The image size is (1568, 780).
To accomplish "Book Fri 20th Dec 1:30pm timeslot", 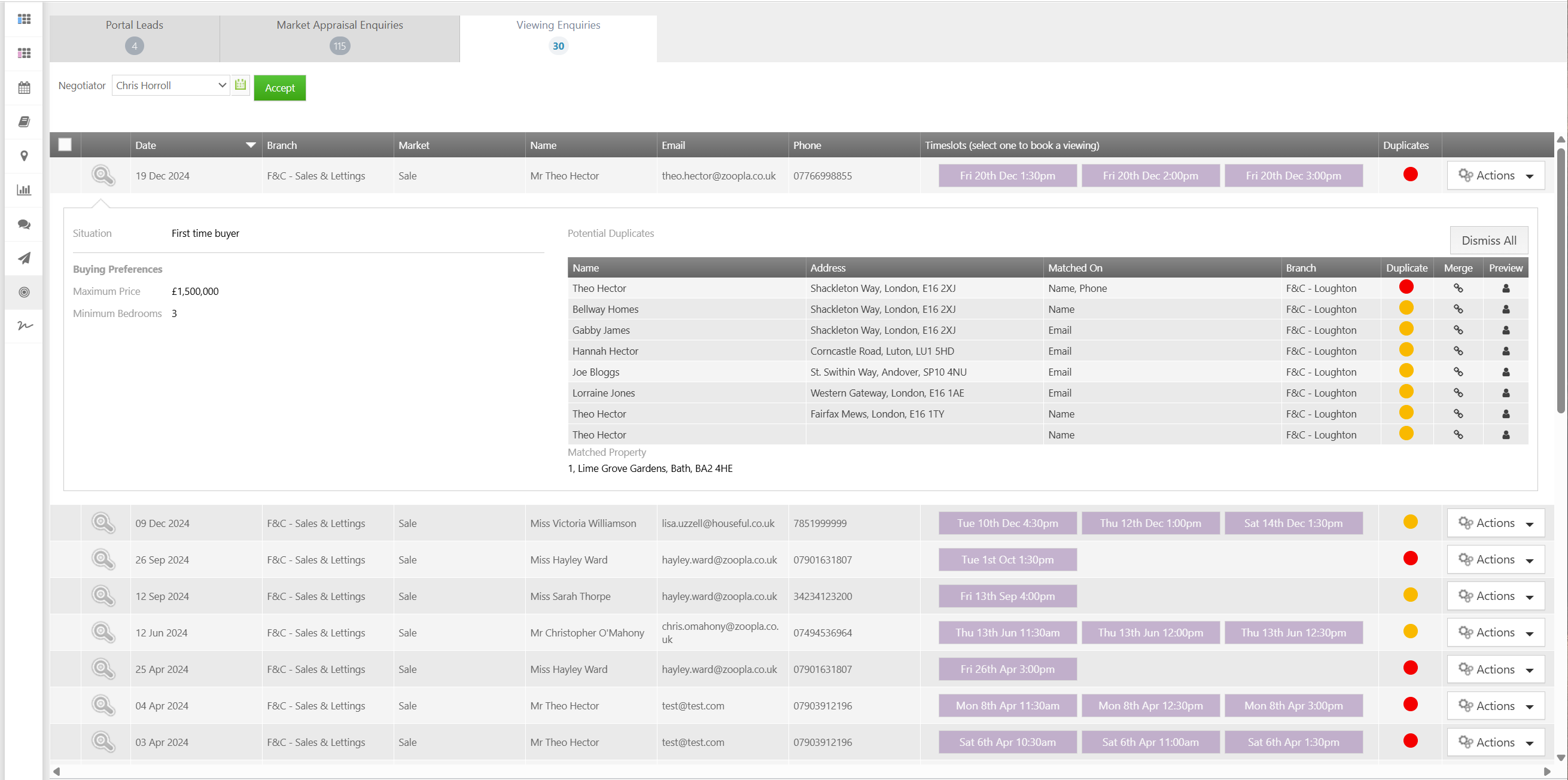I will pos(1007,176).
